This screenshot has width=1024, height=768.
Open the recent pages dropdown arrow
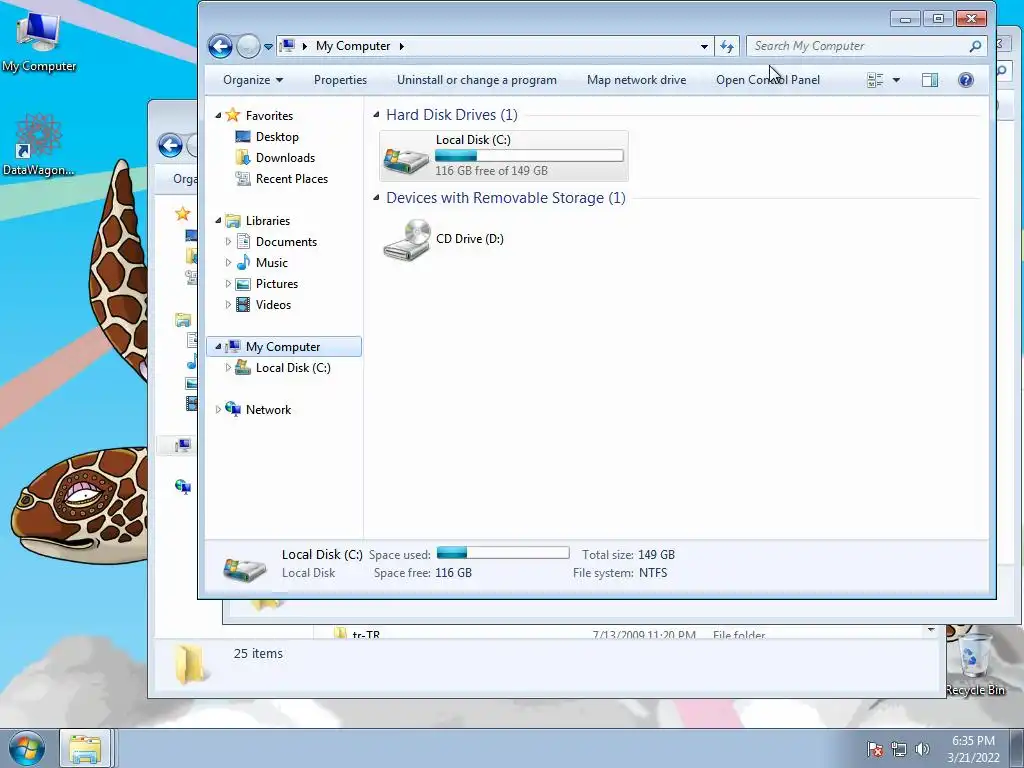pyautogui.click(x=268, y=46)
